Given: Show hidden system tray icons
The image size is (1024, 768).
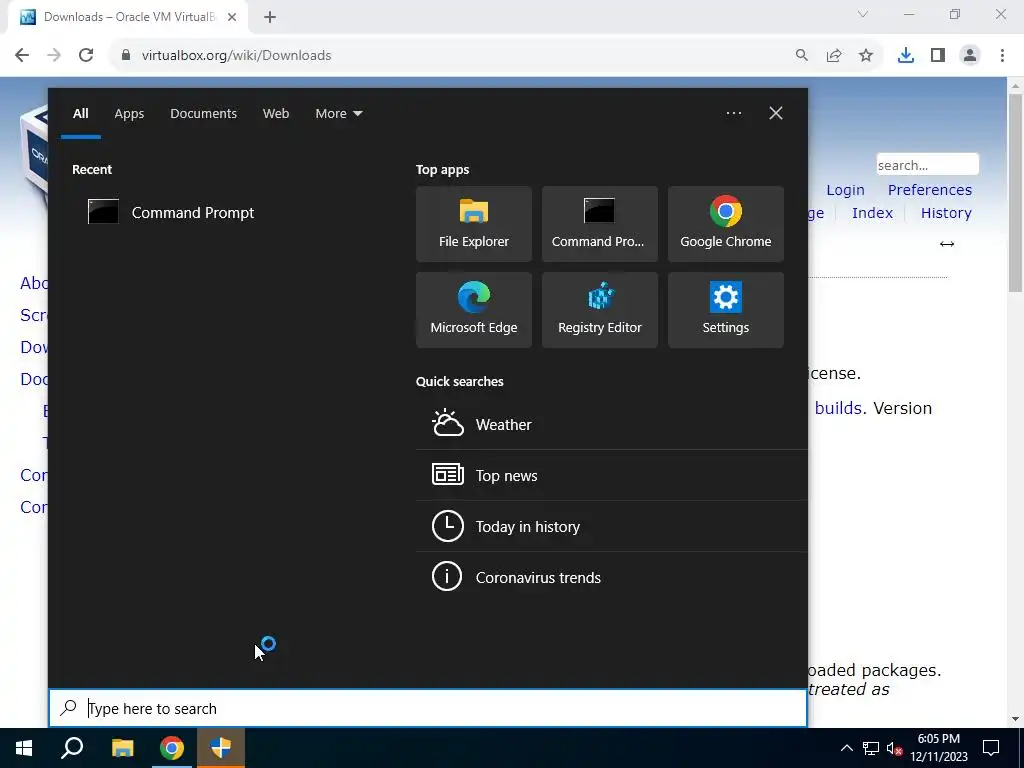Looking at the screenshot, I should [x=846, y=748].
